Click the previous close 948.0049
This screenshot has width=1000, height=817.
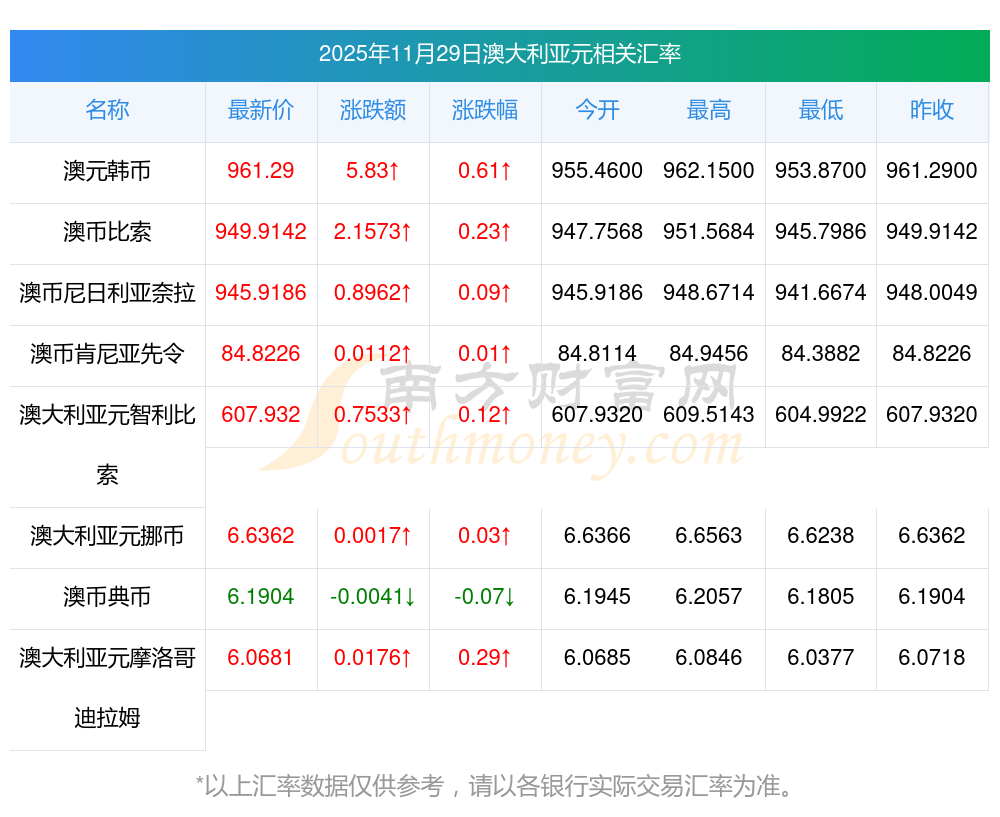tap(932, 293)
